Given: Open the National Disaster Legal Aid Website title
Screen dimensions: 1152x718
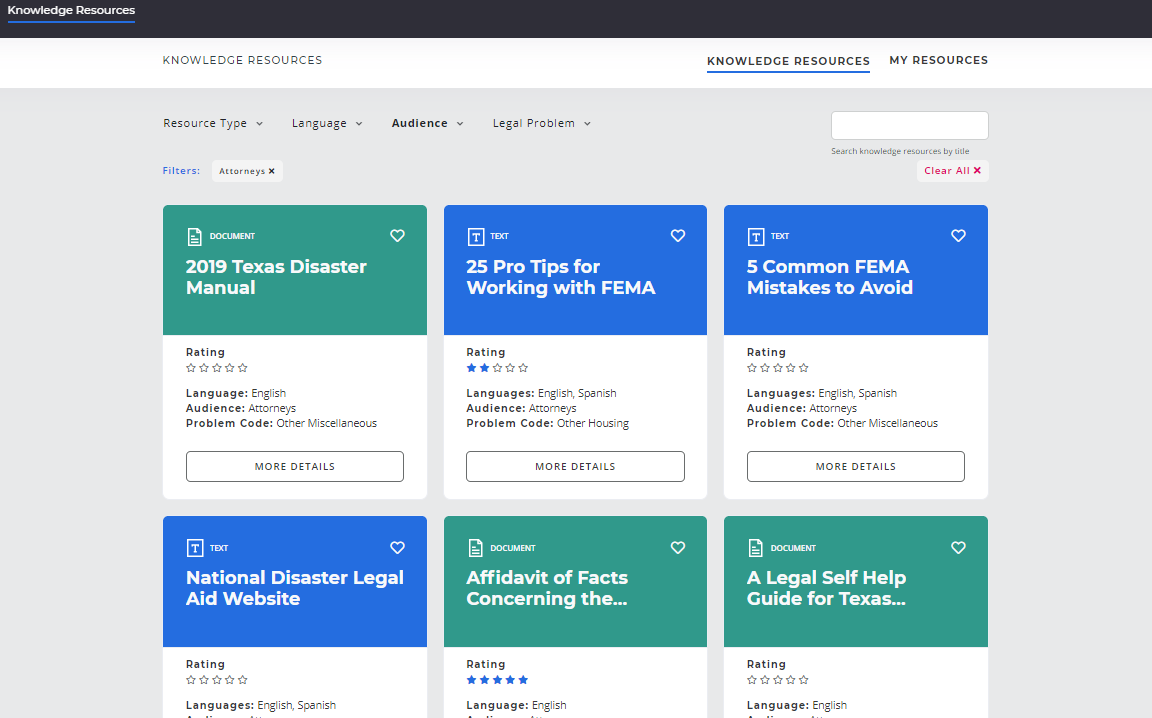Looking at the screenshot, I should [295, 588].
